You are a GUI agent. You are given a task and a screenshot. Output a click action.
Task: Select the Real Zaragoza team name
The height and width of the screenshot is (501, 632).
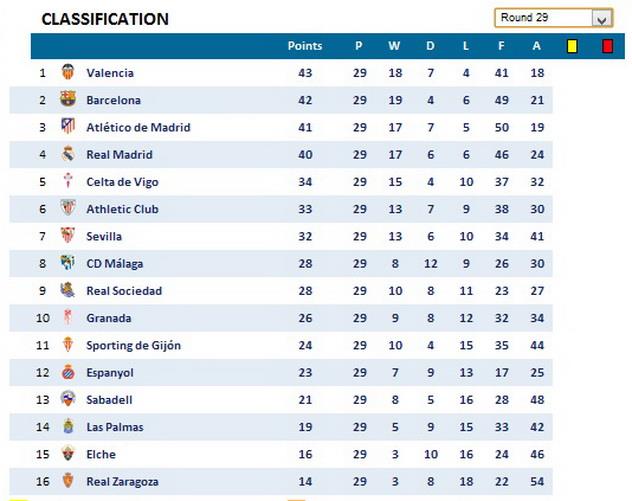tap(122, 481)
